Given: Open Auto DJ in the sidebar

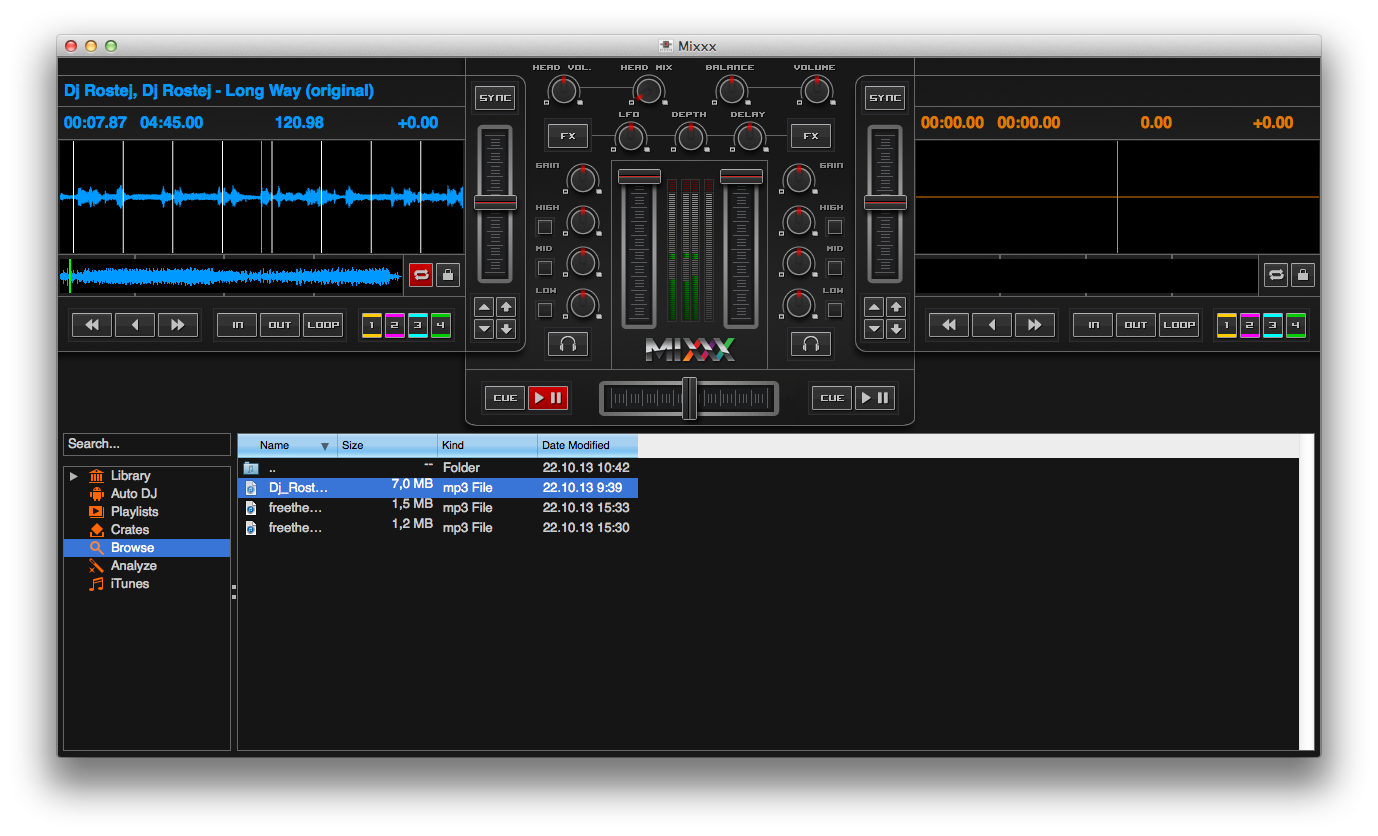Looking at the screenshot, I should [134, 494].
